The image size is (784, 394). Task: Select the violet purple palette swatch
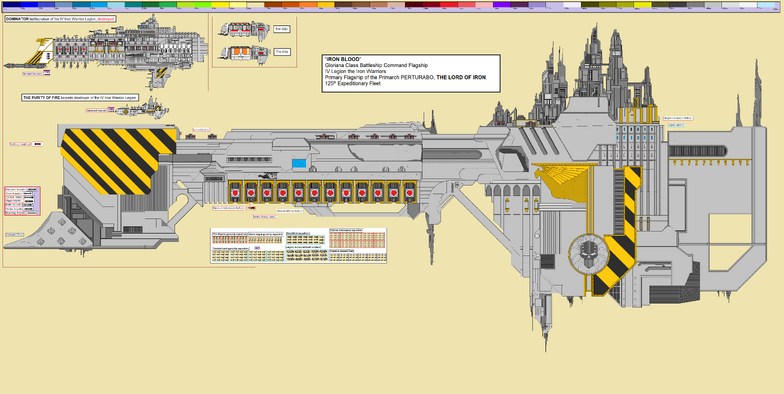tap(502, 4)
